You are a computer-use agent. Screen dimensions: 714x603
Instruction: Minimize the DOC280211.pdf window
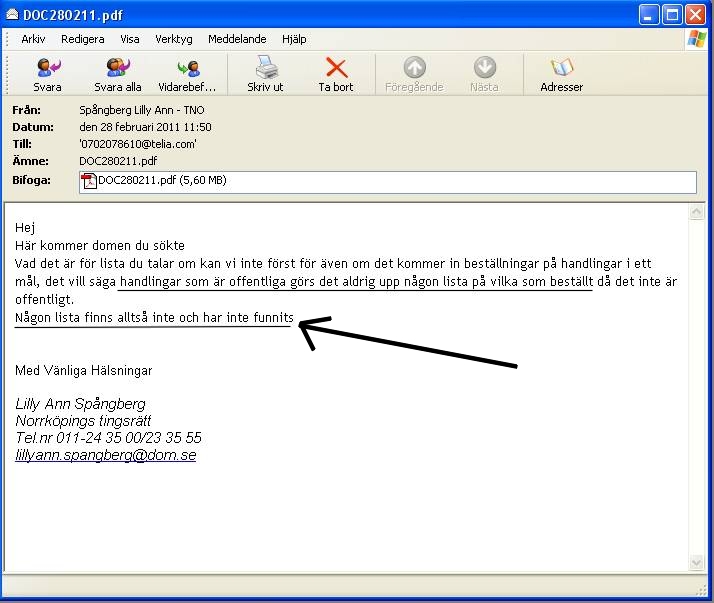point(649,15)
